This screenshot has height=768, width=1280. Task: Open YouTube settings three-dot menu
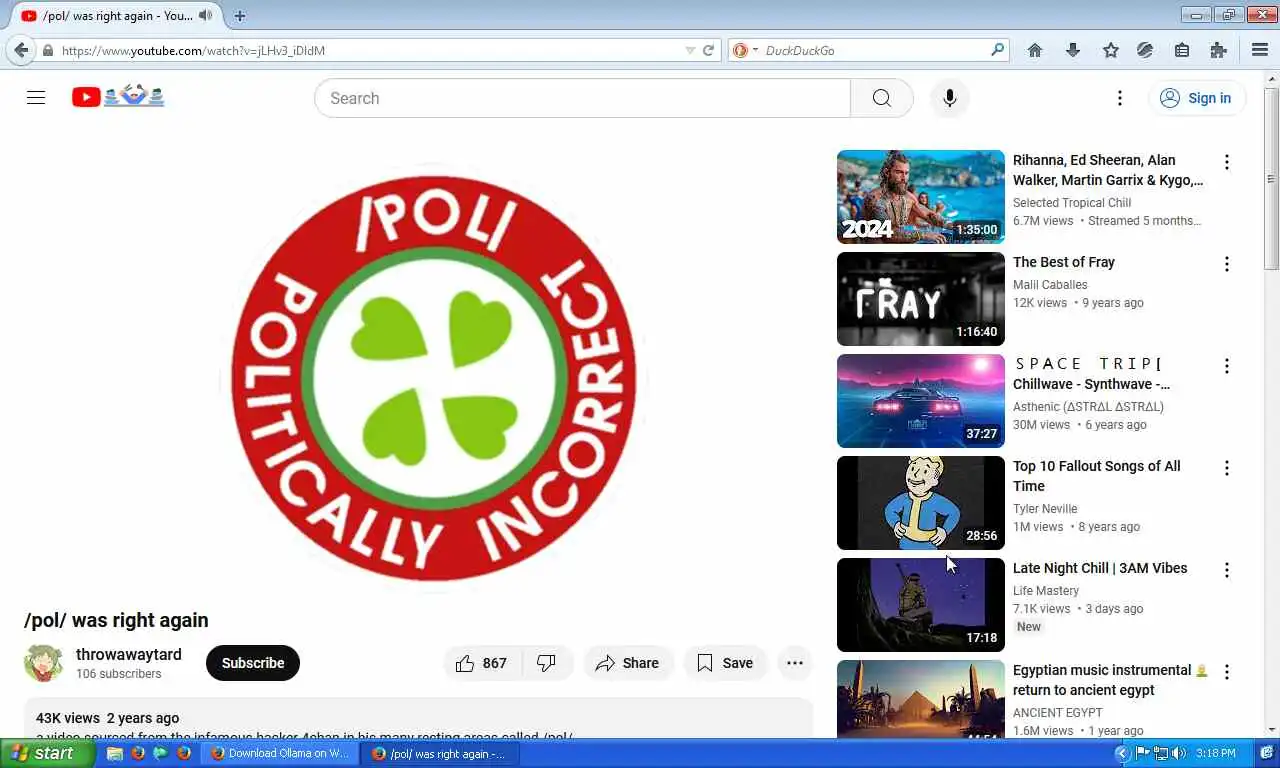pyautogui.click(x=1119, y=98)
